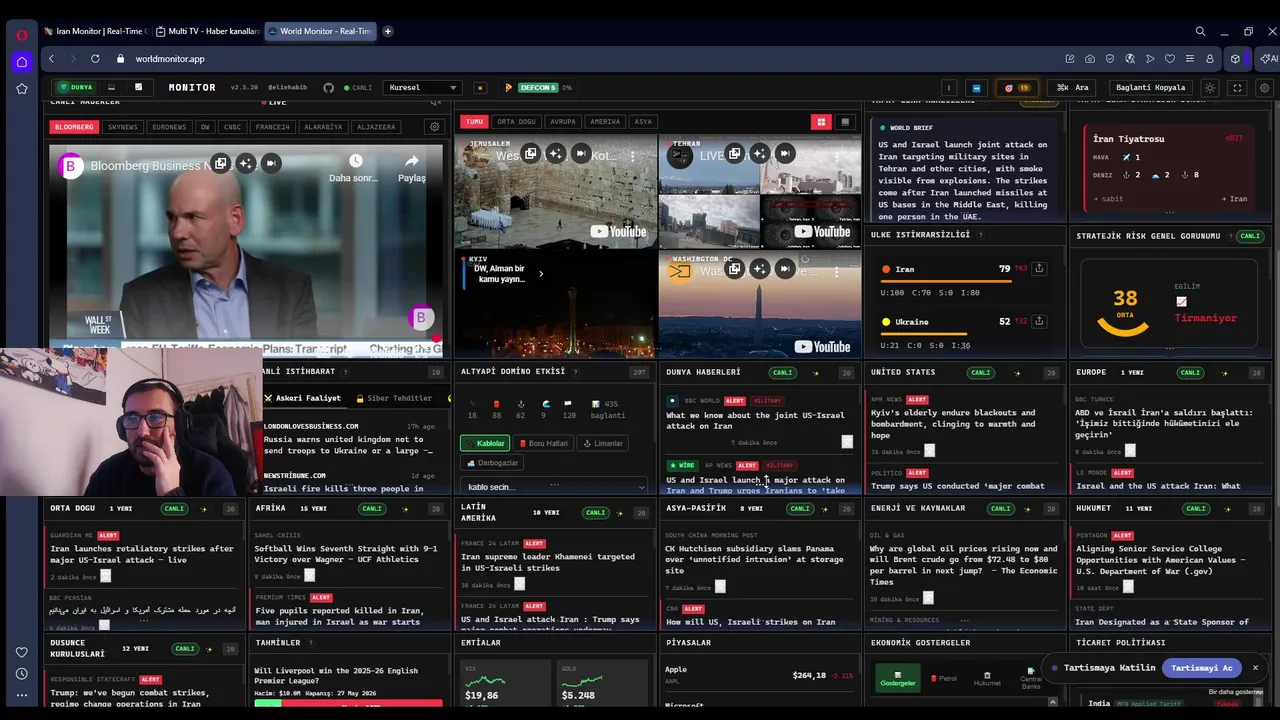This screenshot has height=720, width=1280.
Task: Open Opera sidebar home icon
Action: (x=21, y=62)
